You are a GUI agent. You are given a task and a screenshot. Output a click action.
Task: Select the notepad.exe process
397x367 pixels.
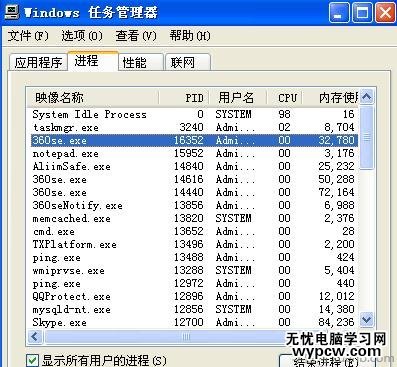pyautogui.click(x=193, y=153)
